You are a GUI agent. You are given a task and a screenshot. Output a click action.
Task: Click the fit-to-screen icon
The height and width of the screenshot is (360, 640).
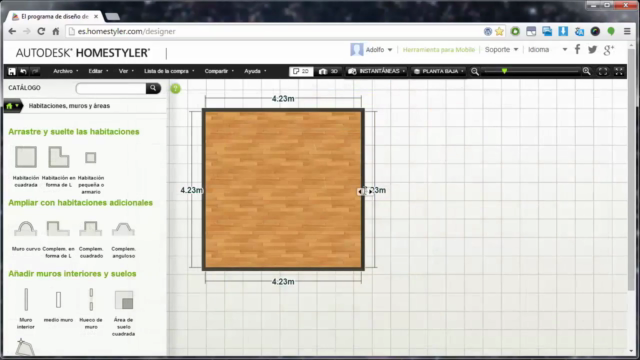(603, 71)
